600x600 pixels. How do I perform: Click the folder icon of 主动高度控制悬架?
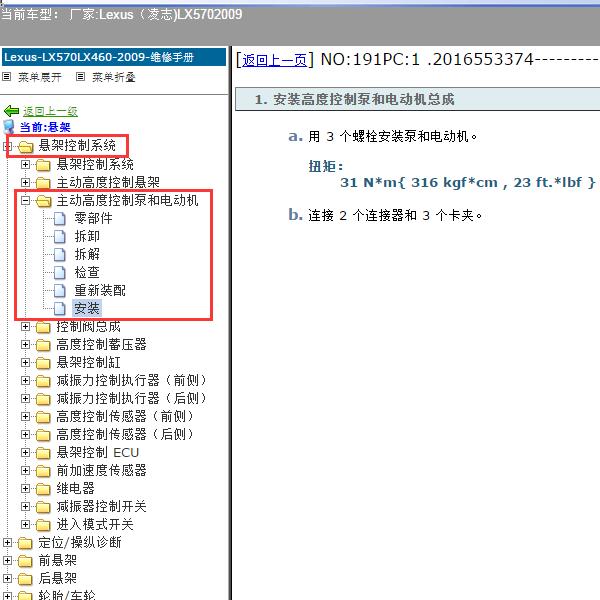click(x=43, y=183)
